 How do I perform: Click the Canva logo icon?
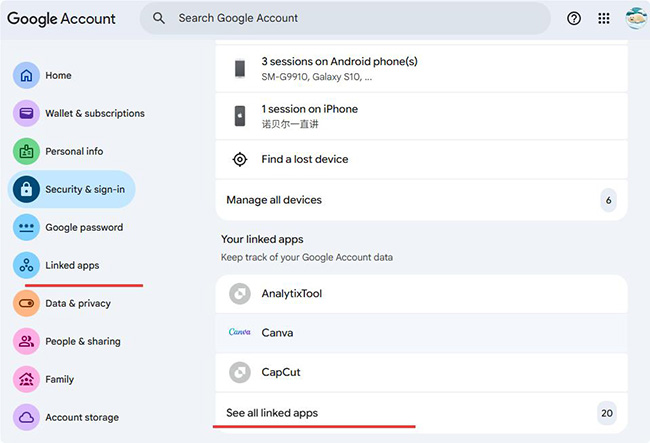240,332
